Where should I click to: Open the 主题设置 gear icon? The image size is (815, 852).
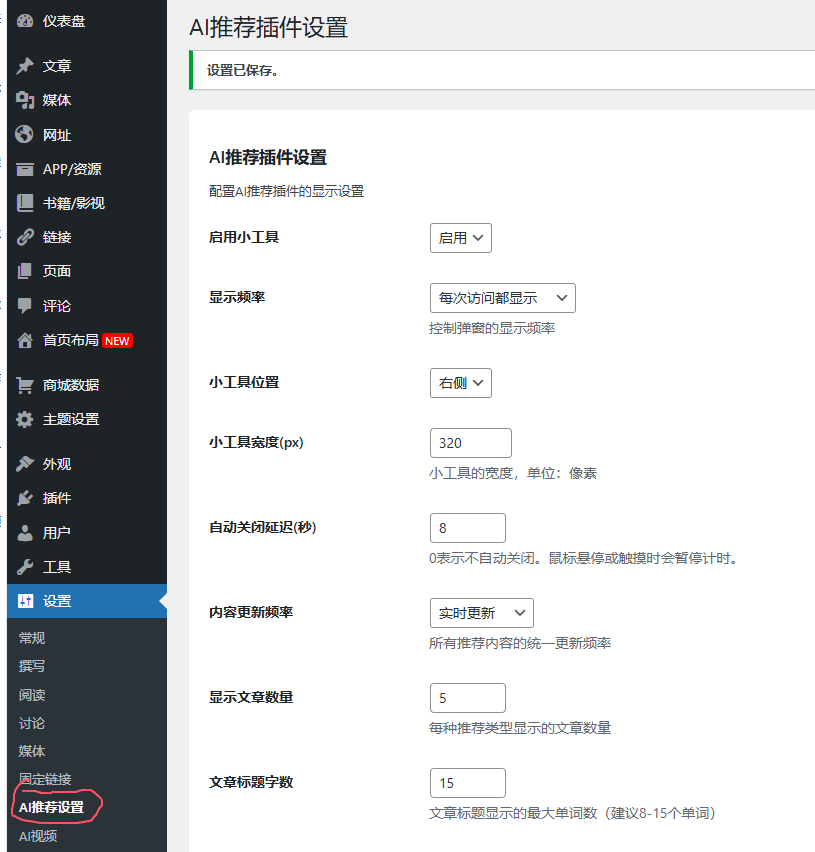[x=25, y=419]
